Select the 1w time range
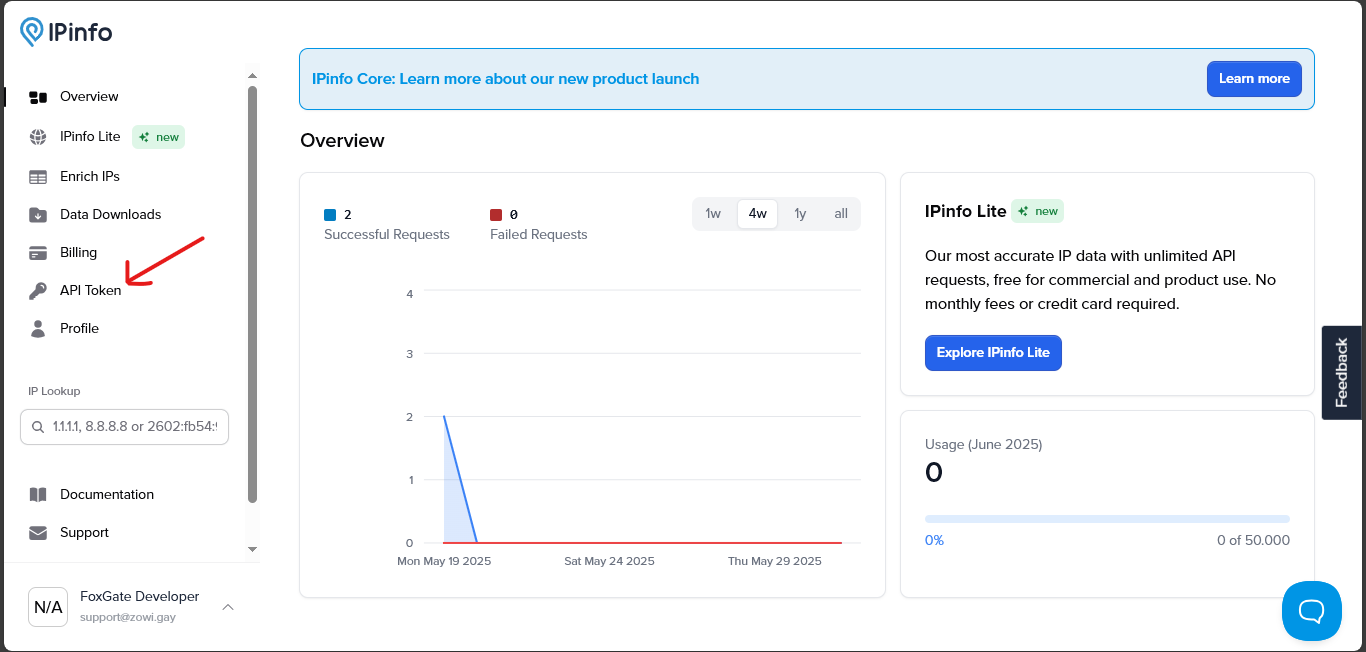1366x652 pixels. [x=713, y=214]
